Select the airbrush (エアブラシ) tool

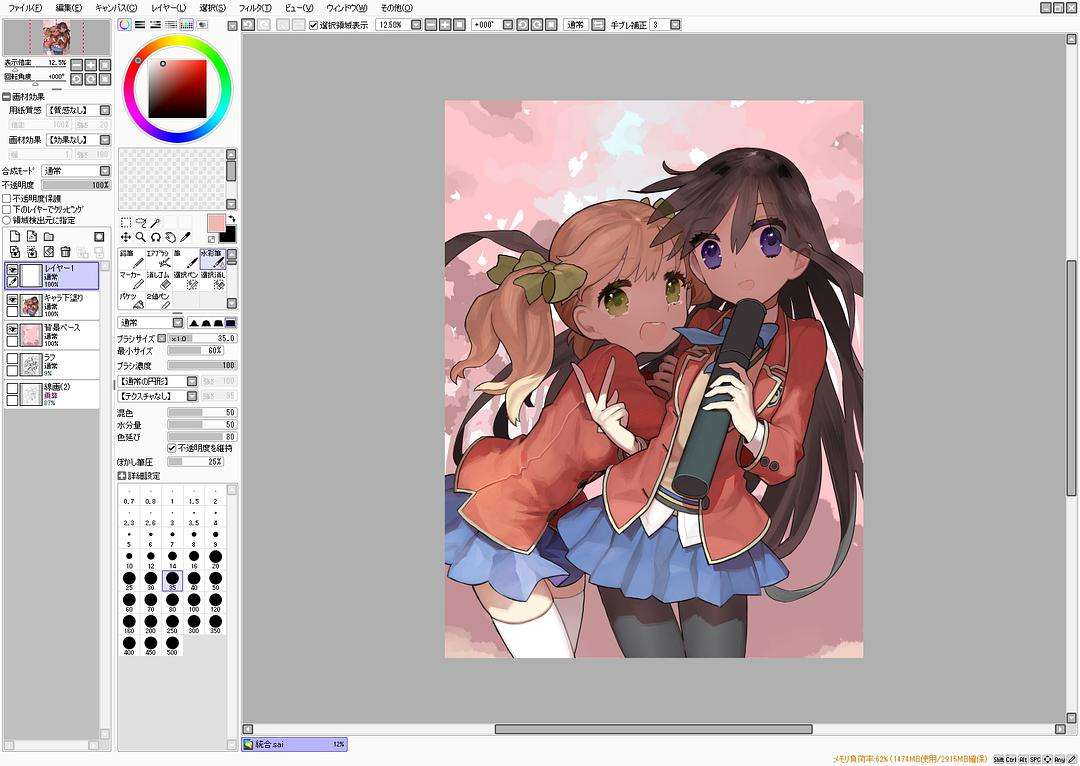pos(157,259)
